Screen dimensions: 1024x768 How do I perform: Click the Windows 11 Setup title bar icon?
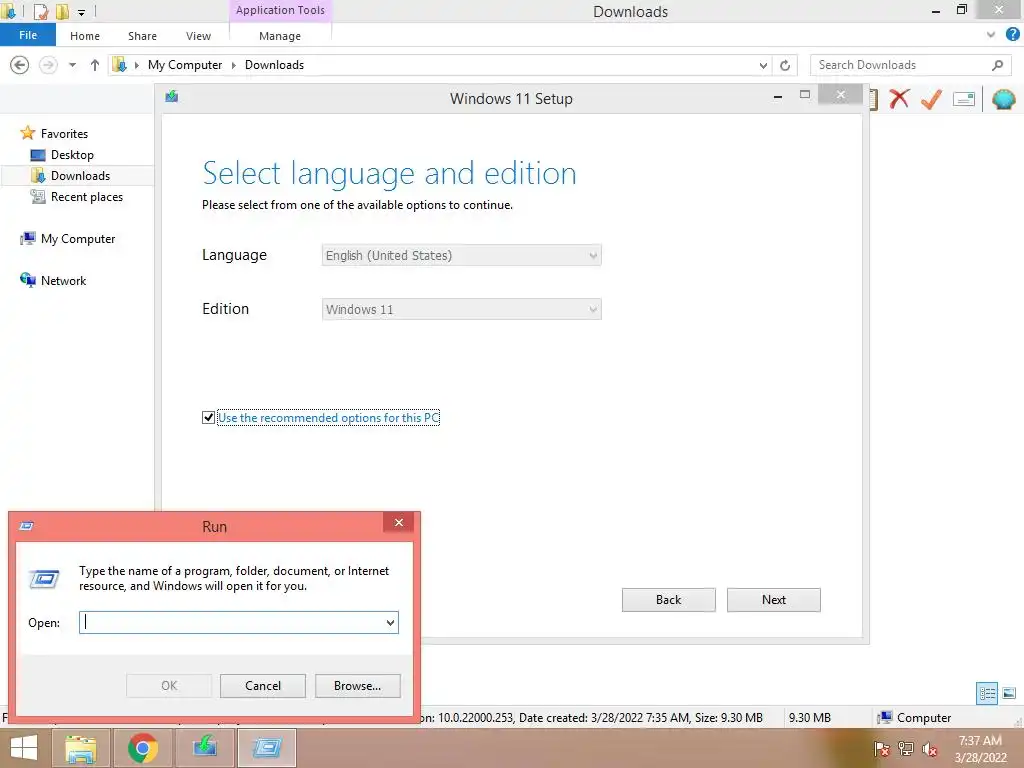[x=172, y=97]
